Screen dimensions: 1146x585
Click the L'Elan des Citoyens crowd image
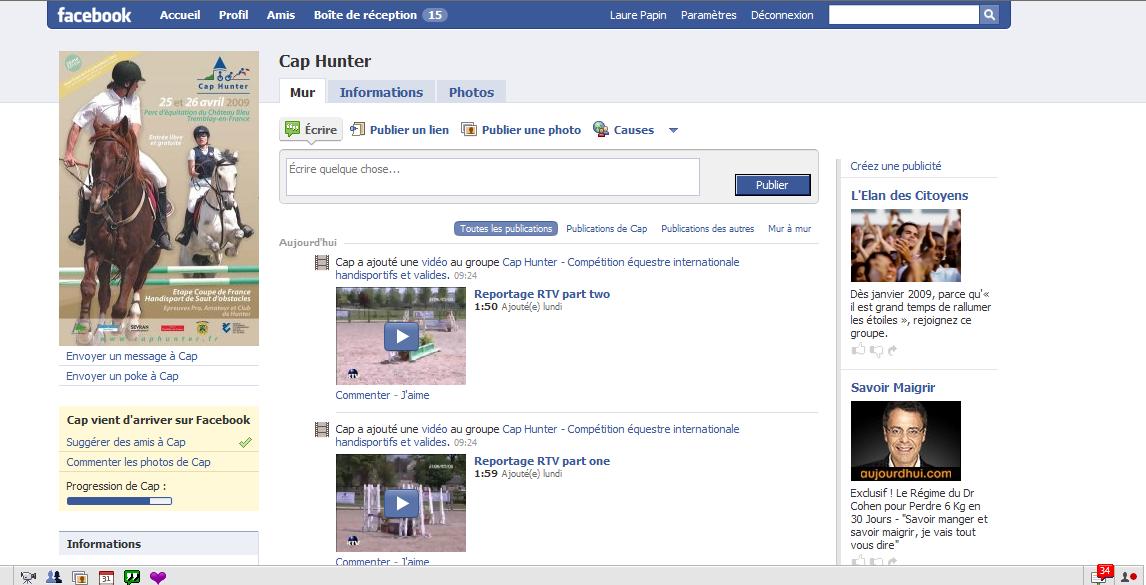(x=906, y=246)
